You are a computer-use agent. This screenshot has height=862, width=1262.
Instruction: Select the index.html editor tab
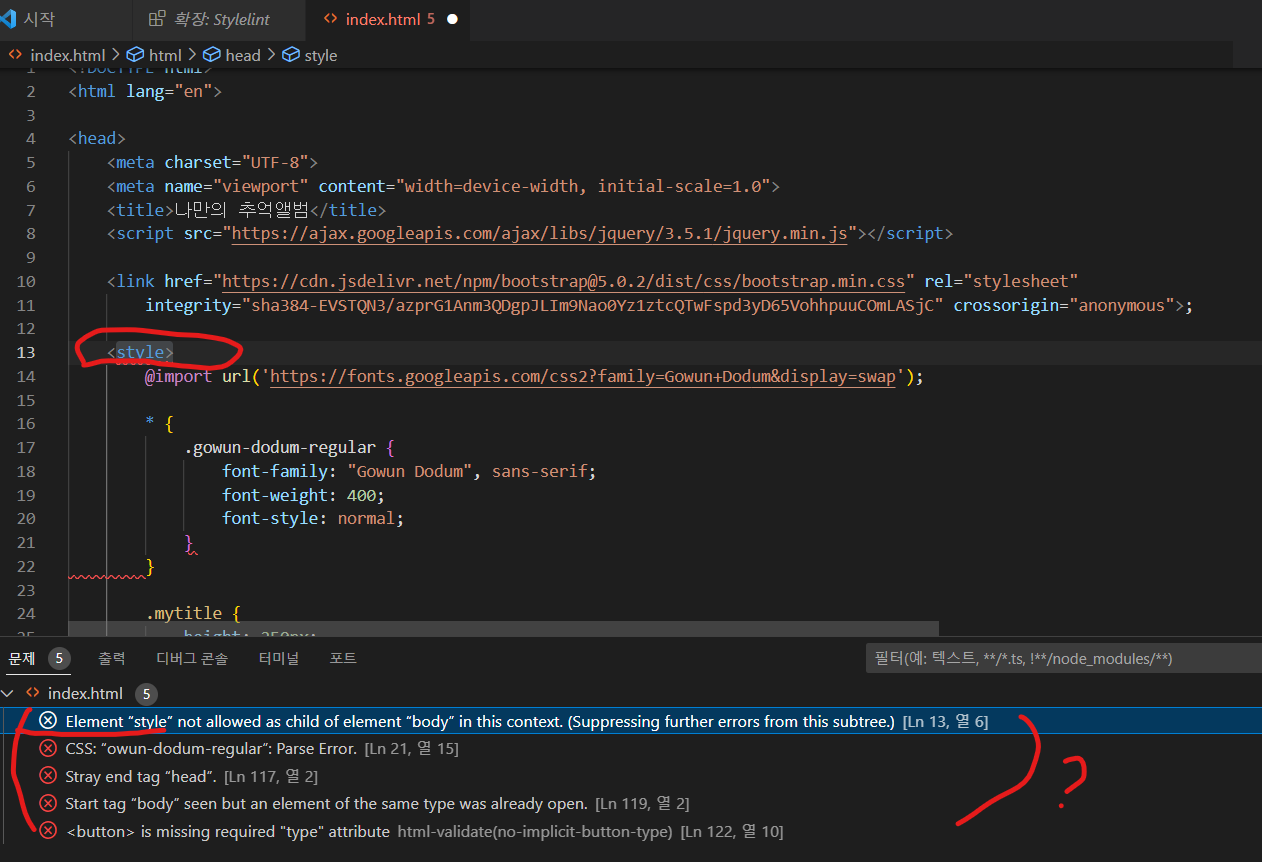point(389,19)
